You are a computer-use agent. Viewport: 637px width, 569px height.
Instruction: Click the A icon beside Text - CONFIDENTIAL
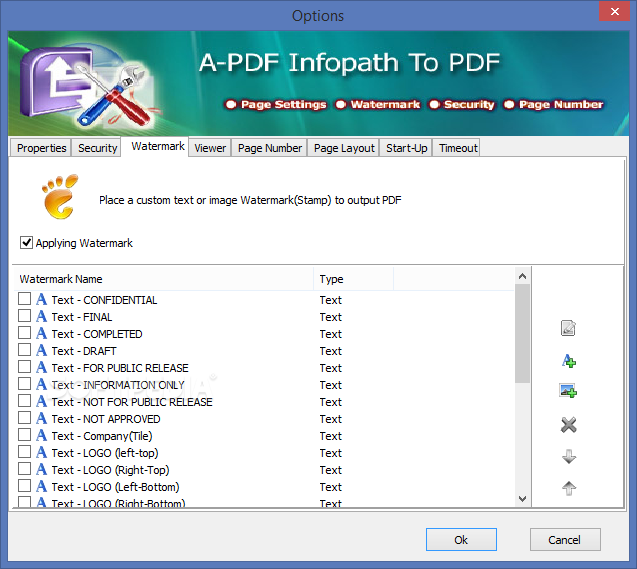tap(41, 299)
